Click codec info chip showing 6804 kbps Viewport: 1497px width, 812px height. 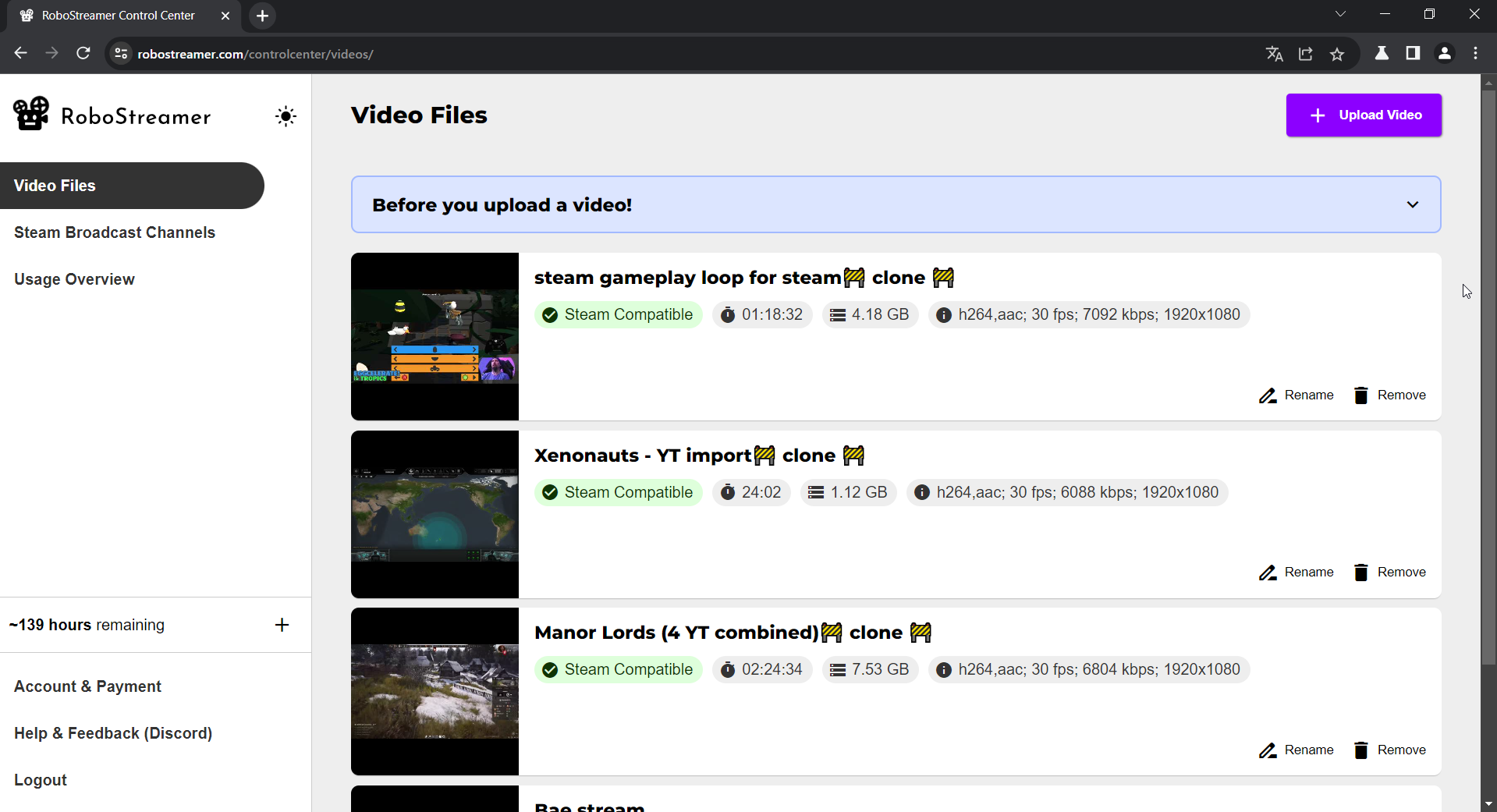pos(1089,669)
